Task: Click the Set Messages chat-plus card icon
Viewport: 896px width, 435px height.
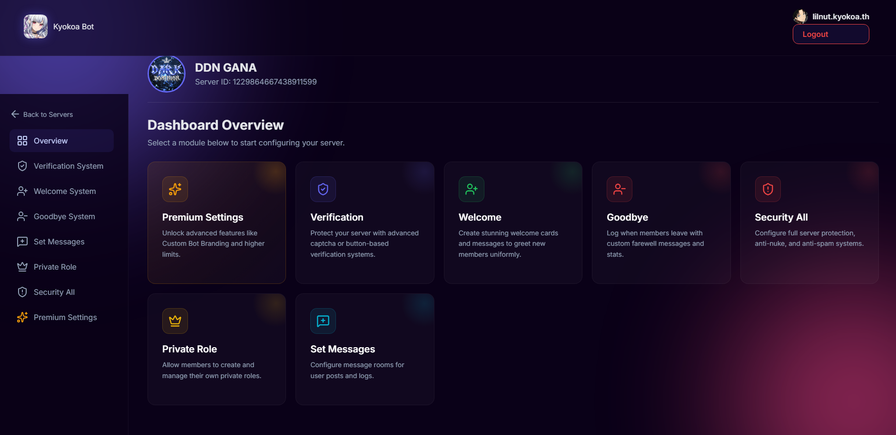Action: pyautogui.click(x=323, y=321)
